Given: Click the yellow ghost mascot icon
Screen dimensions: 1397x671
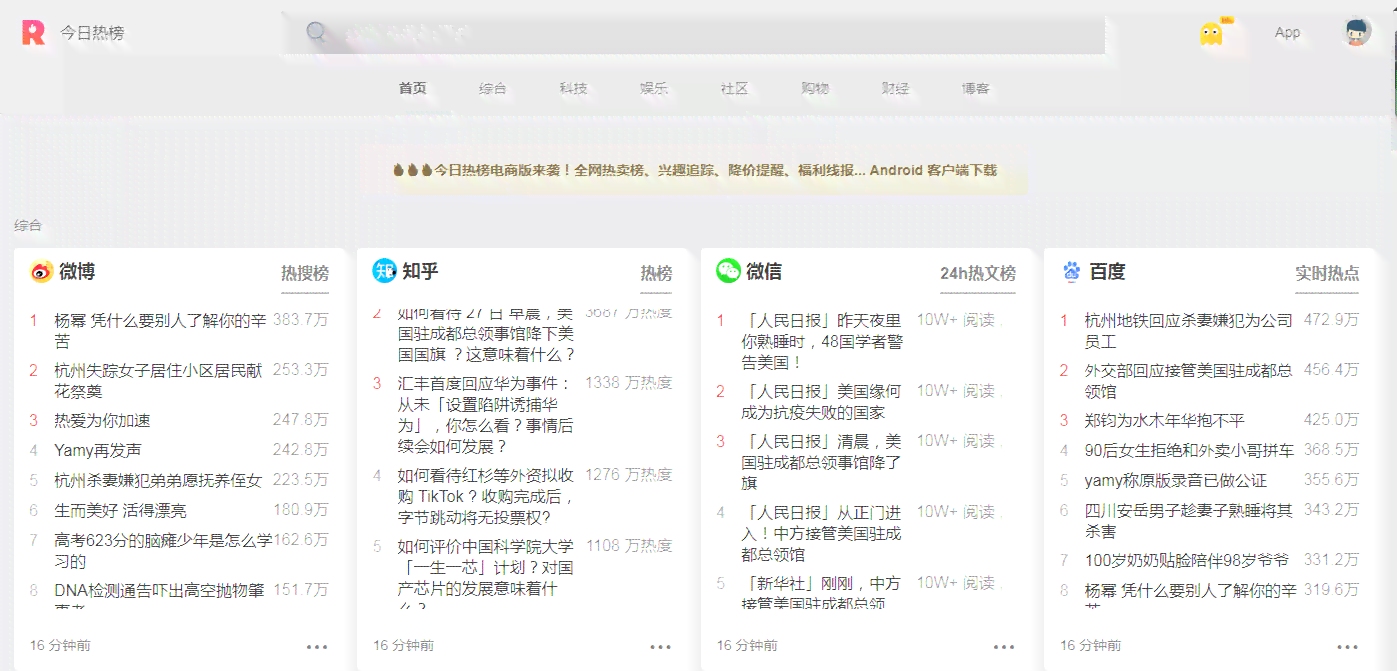Looking at the screenshot, I should (x=1211, y=34).
